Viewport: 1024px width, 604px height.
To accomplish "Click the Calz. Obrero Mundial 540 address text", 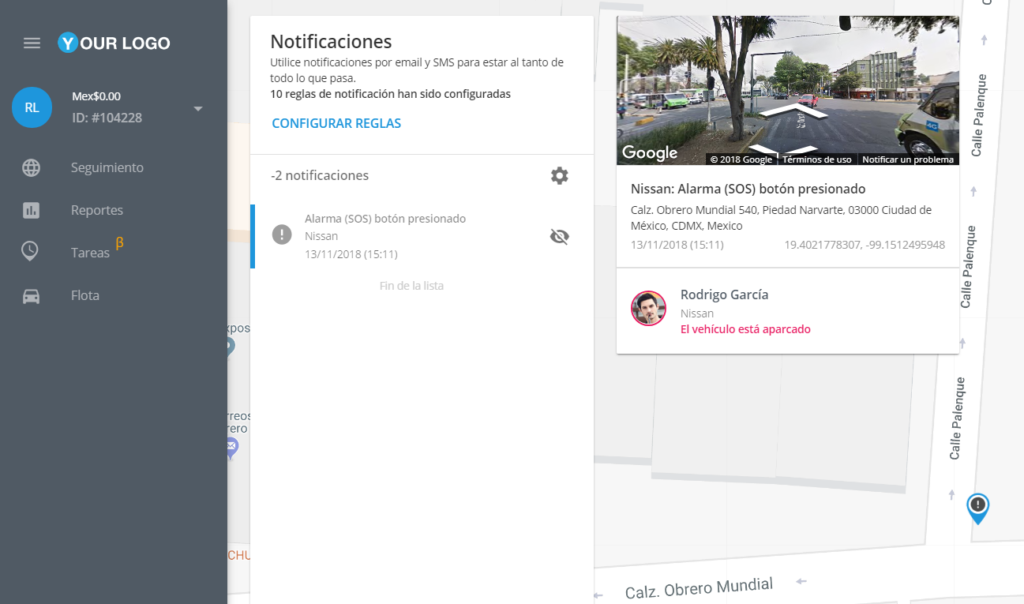I will [781, 218].
